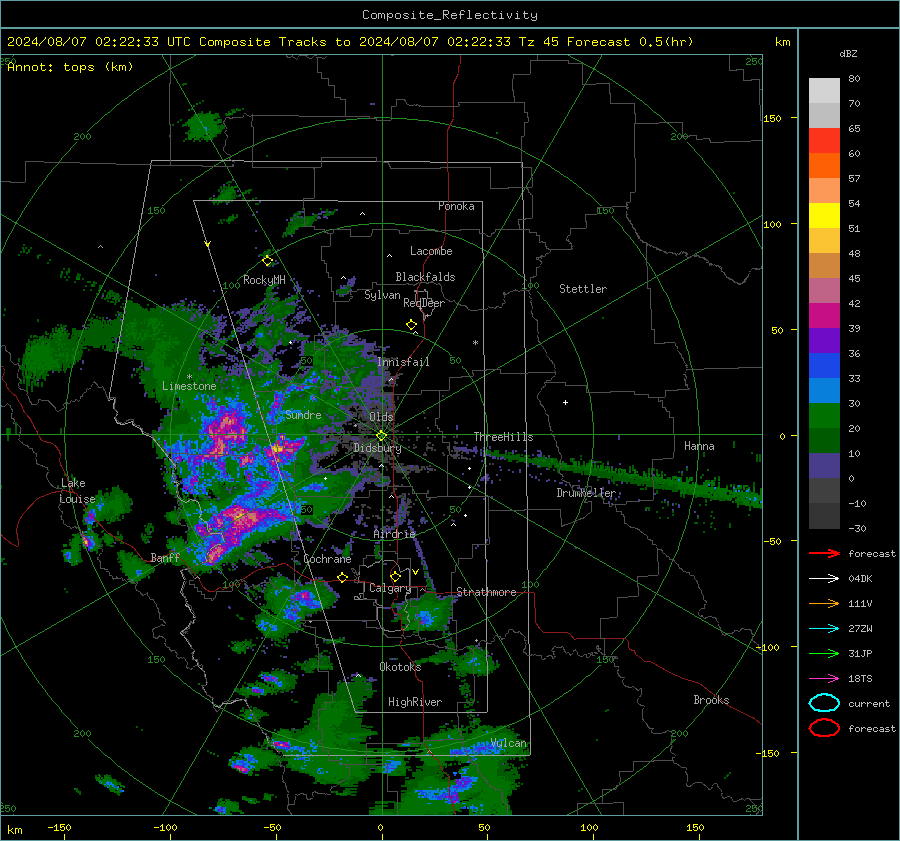
Task: Pick the orange 57-60 dBZ swatch
Action: pos(824,166)
